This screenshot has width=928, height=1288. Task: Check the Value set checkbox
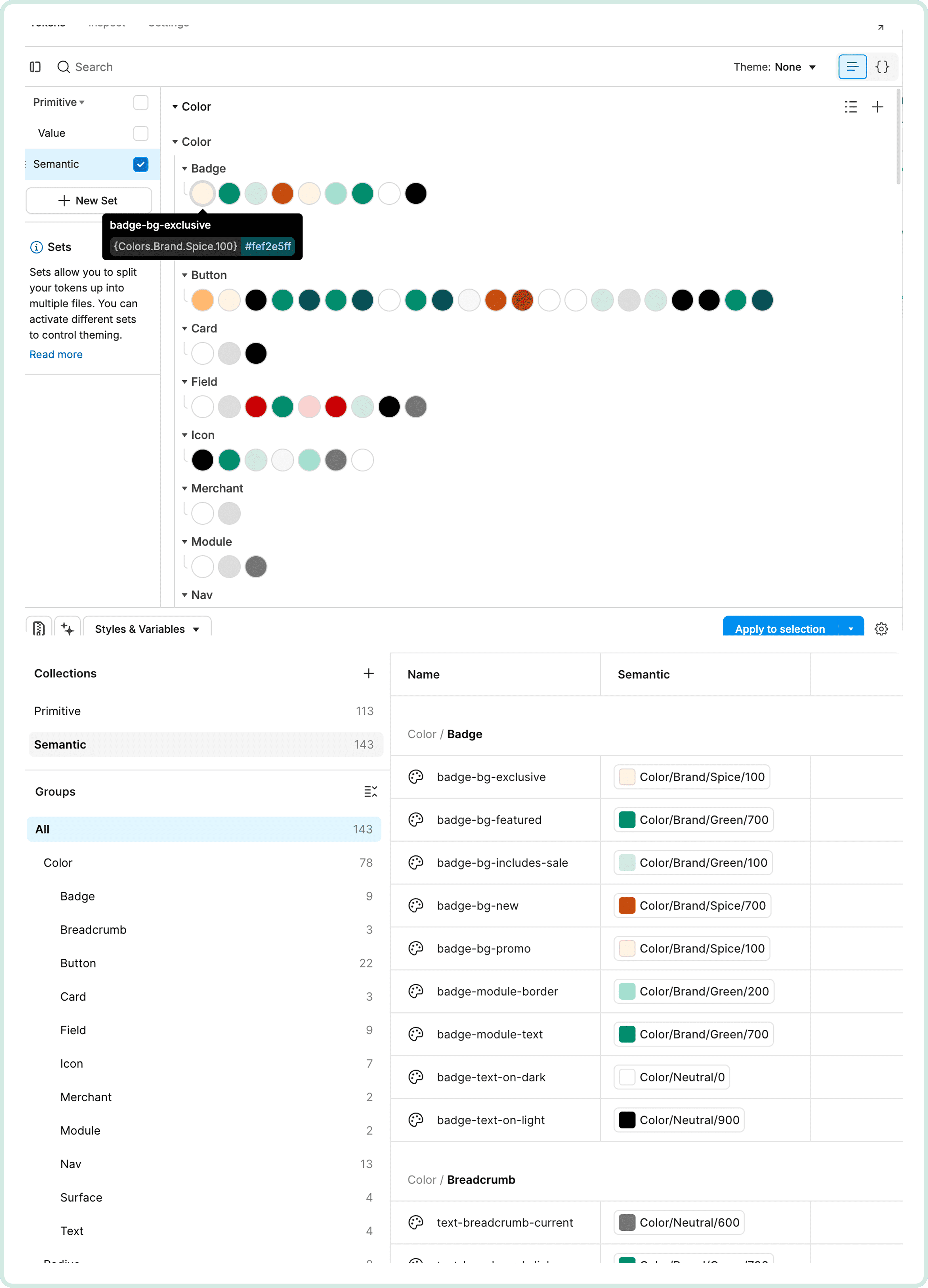[140, 133]
